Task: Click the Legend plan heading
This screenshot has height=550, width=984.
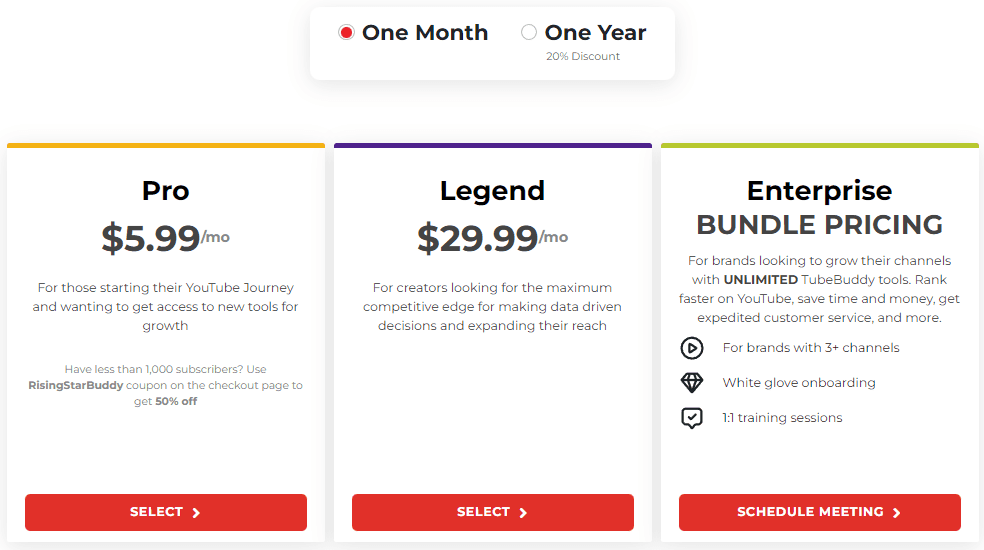Action: (492, 191)
